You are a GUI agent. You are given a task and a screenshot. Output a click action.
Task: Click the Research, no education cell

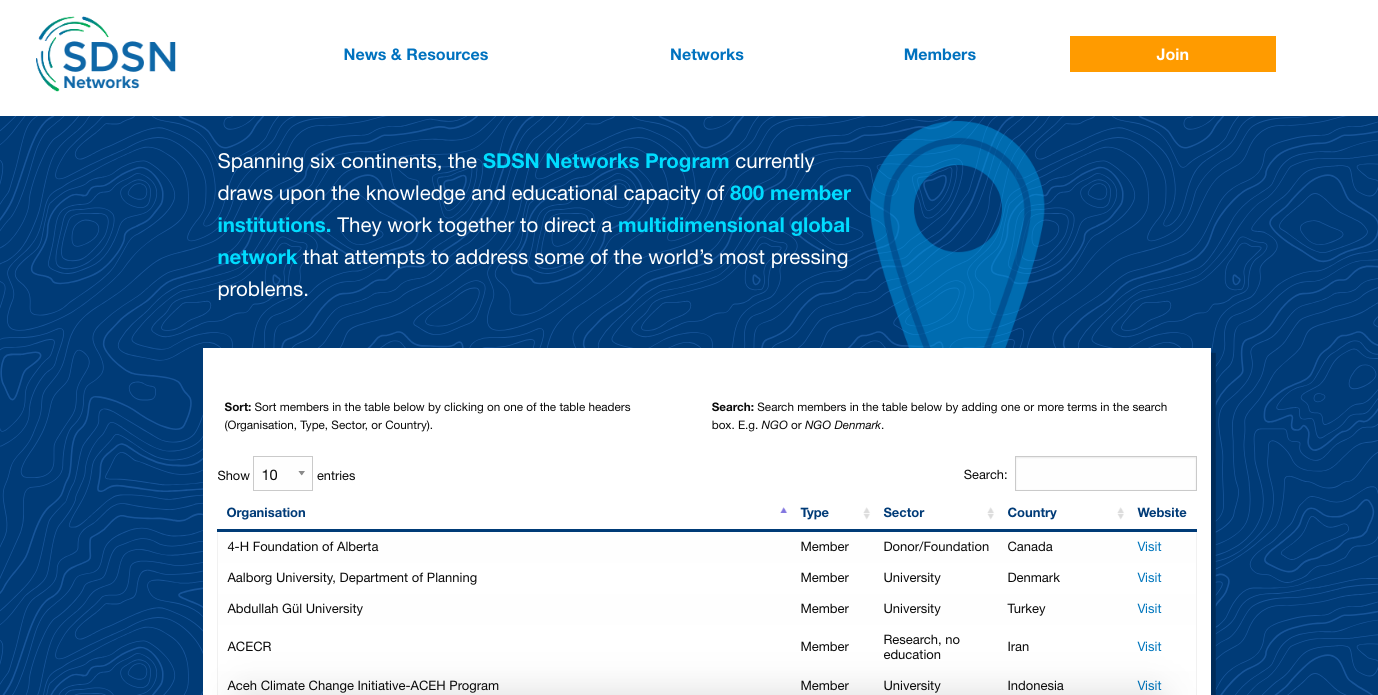(x=921, y=647)
